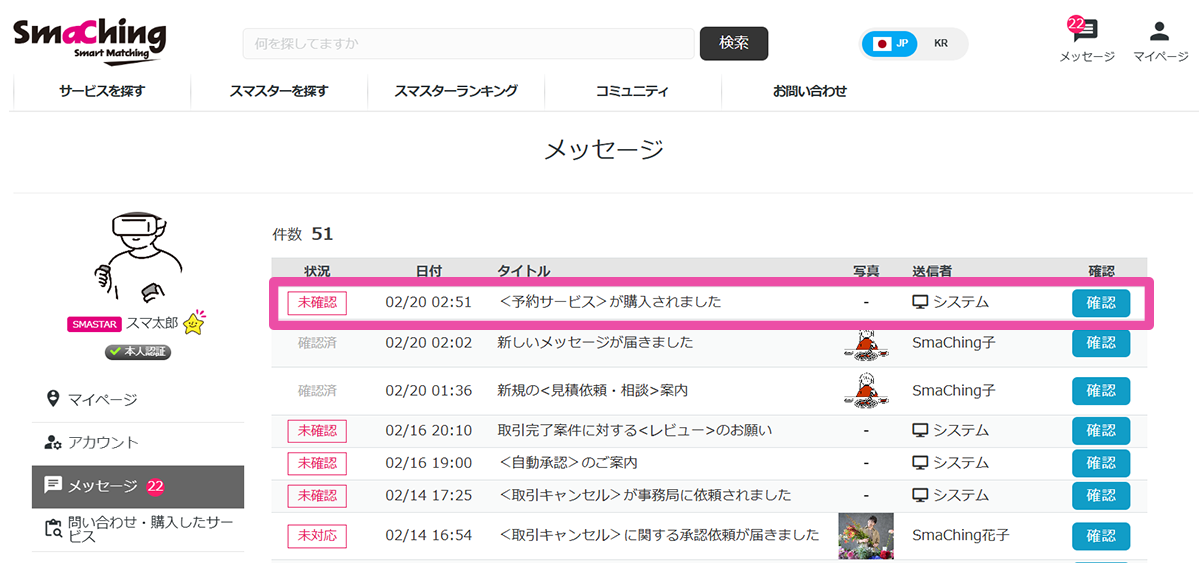The image size is (1200, 585).
Task: Click the monitor icon in the 02/20 02:51 row
Action: pos(920,302)
